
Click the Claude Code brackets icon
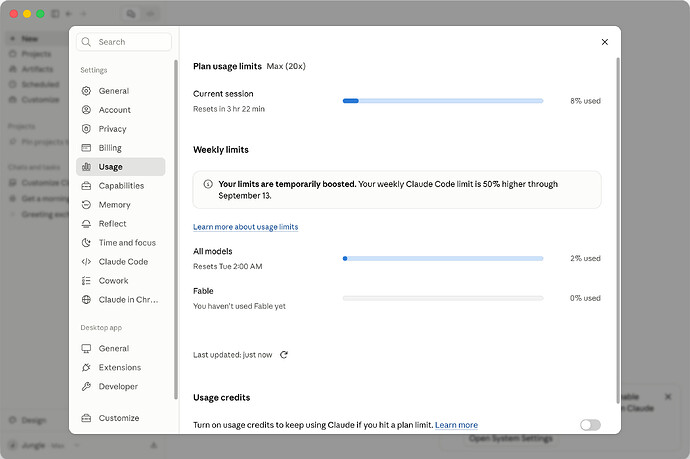[86, 261]
